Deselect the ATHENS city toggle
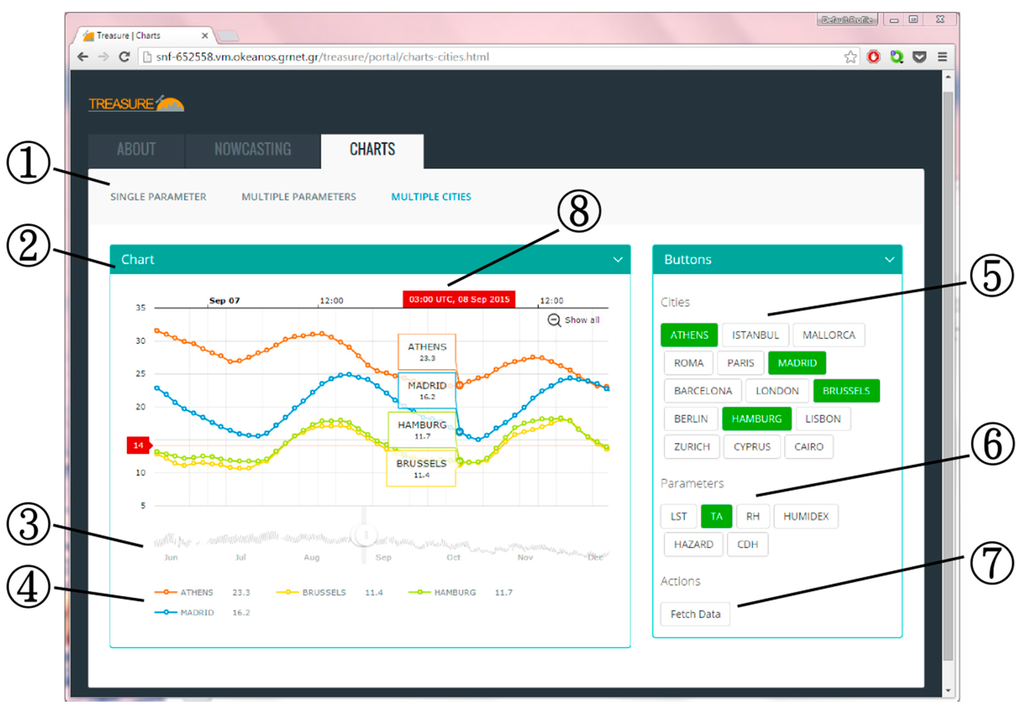The image size is (1024, 710). (x=689, y=335)
